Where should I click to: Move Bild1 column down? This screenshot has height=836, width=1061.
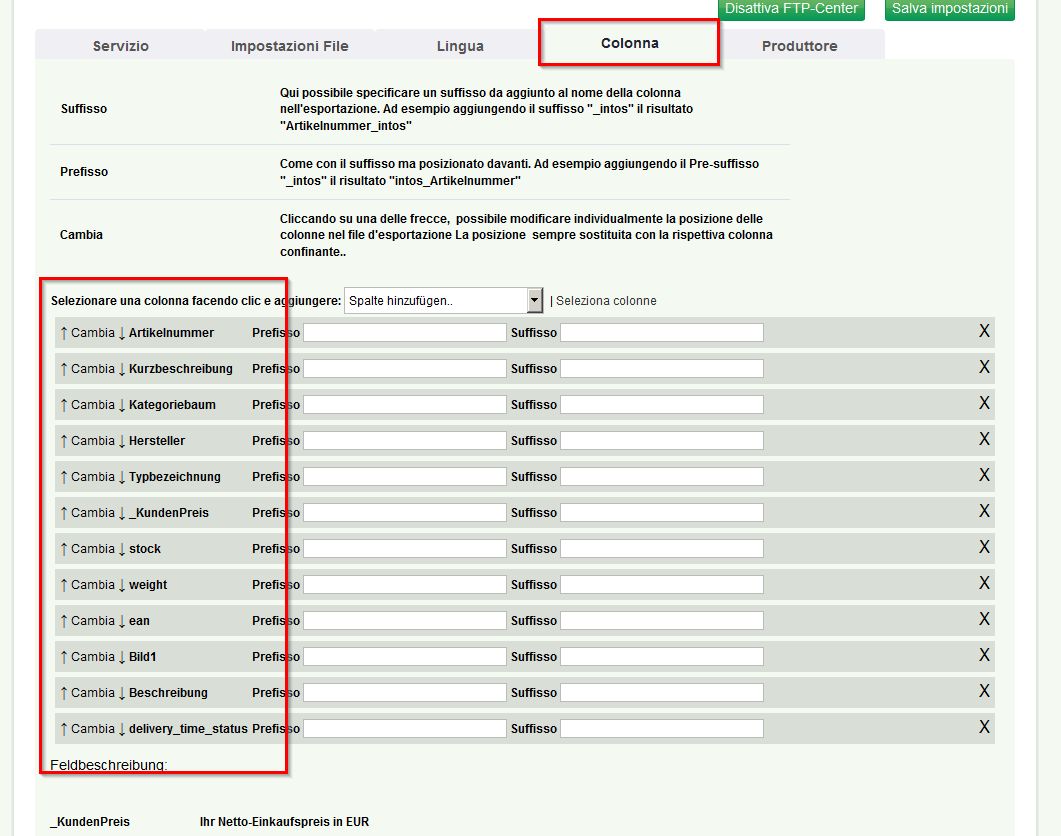point(122,657)
